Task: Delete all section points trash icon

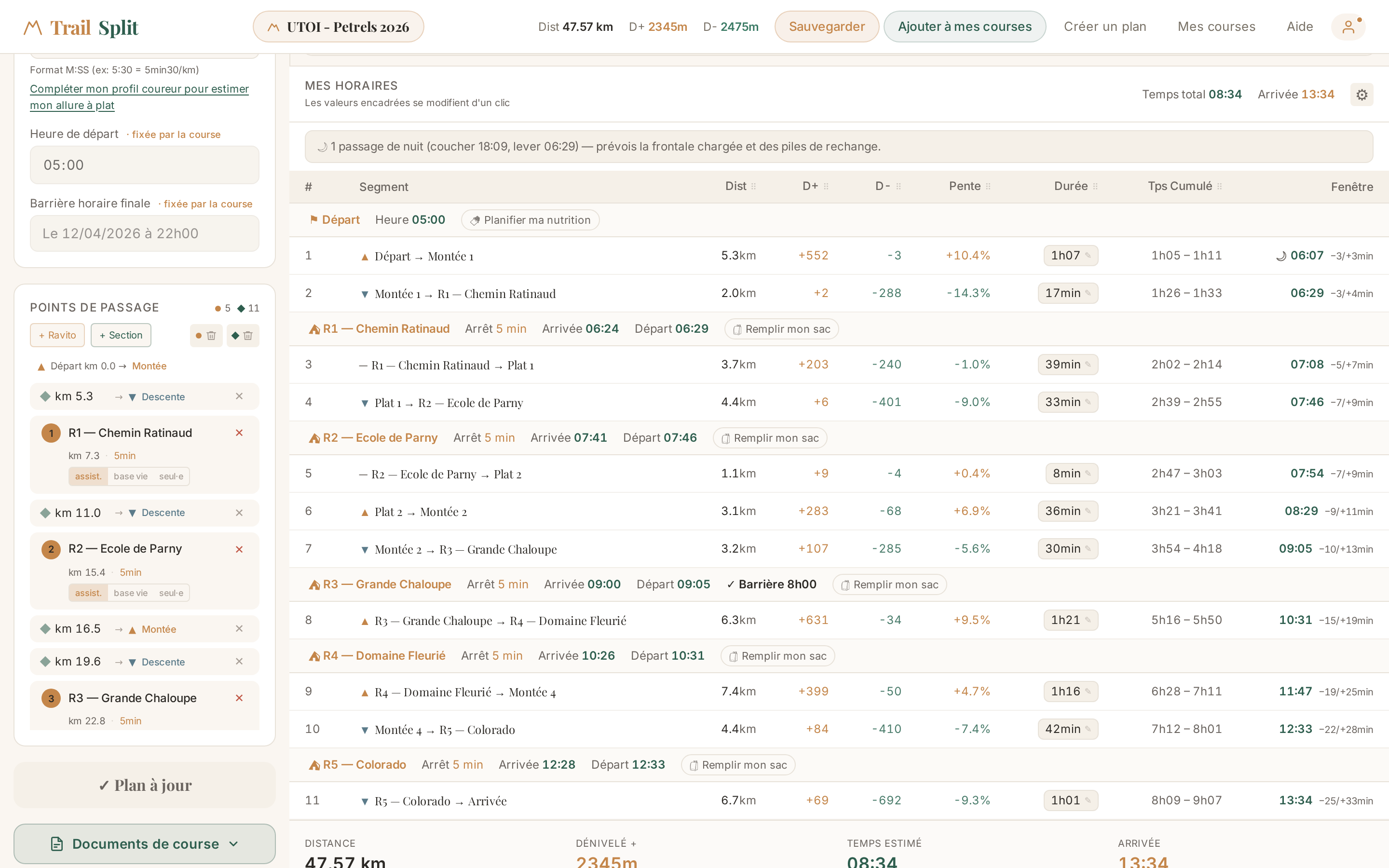Action: click(243, 335)
